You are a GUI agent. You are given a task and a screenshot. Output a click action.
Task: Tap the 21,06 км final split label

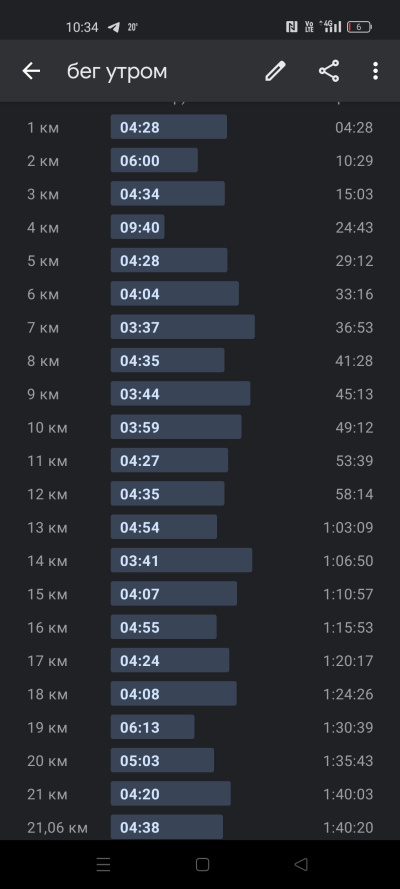[x=57, y=827]
